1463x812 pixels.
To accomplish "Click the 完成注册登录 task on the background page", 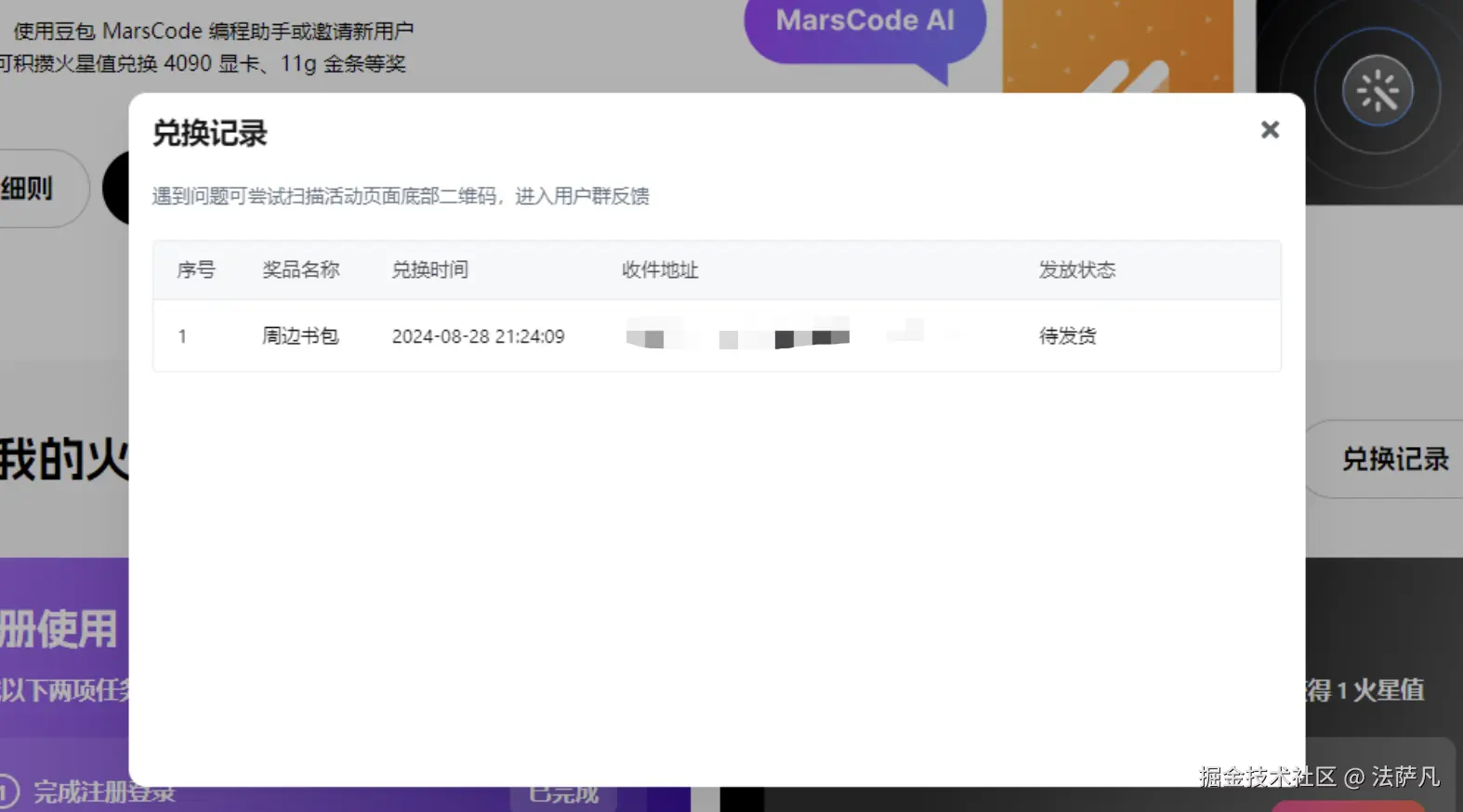I will point(104,792).
